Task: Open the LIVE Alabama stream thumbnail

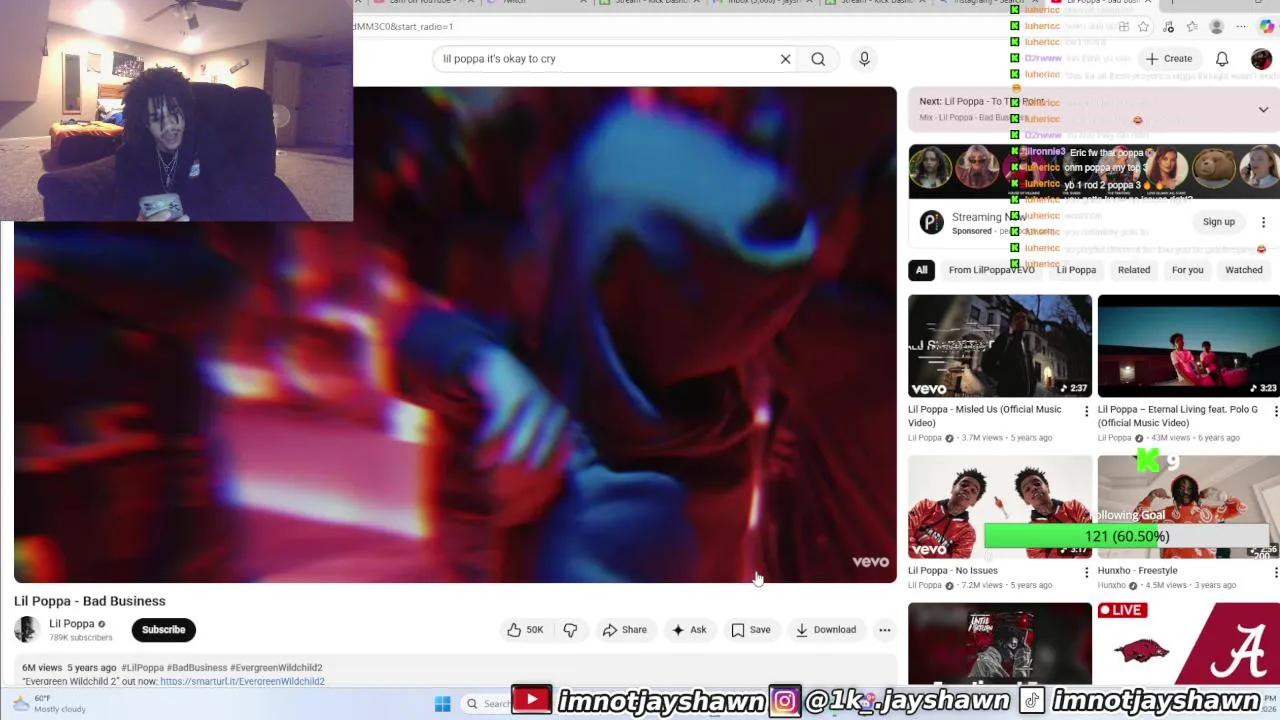Action: point(1189,643)
